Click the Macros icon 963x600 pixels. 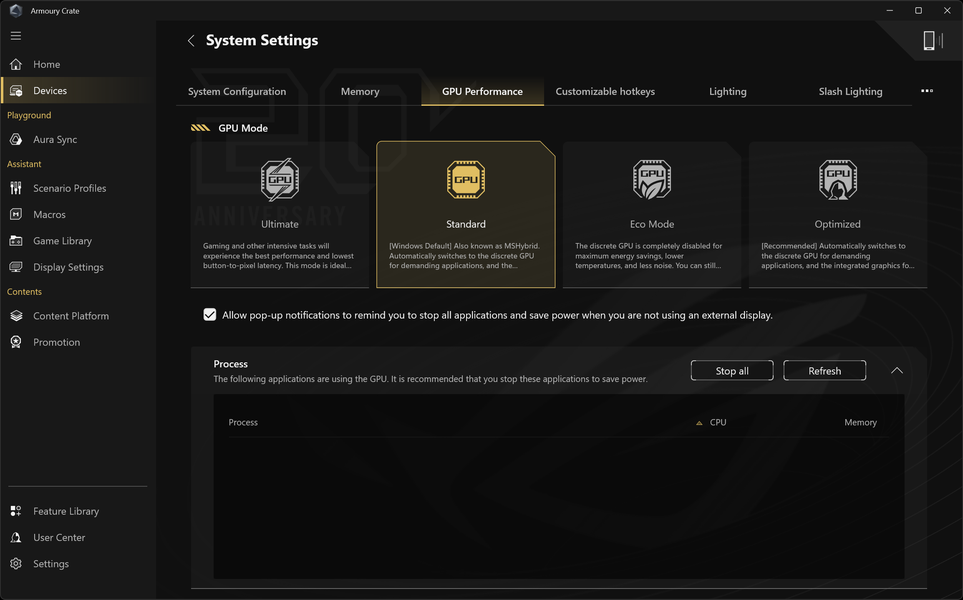click(x=16, y=214)
